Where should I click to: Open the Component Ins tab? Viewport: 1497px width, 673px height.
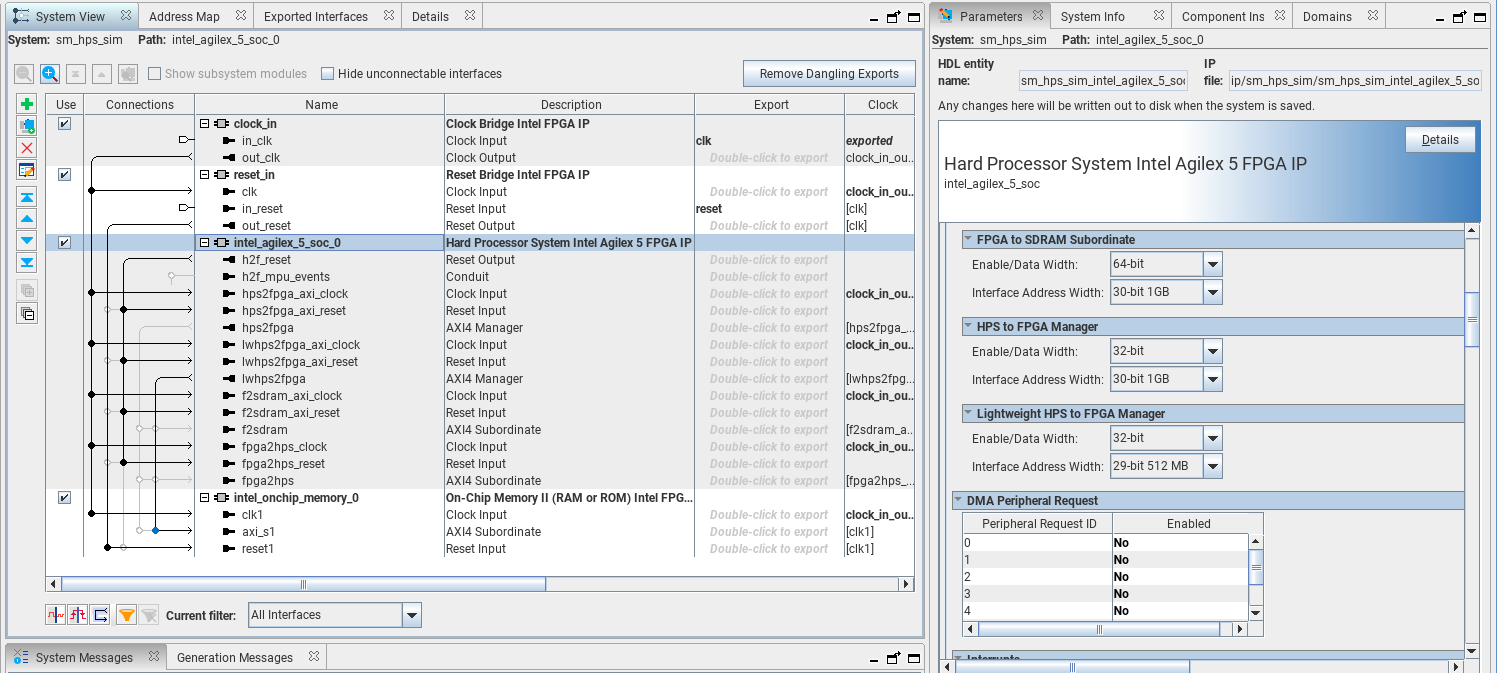pyautogui.click(x=1223, y=16)
